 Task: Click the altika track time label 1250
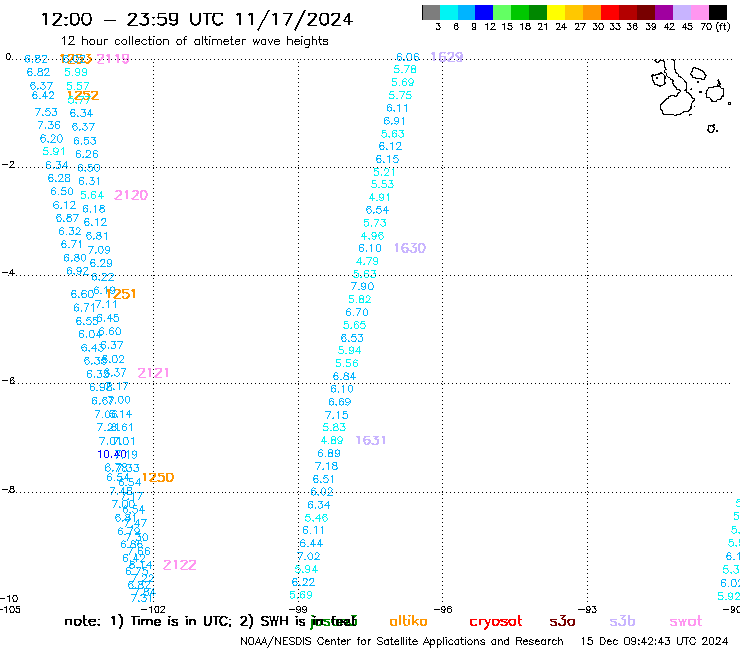[x=158, y=478]
